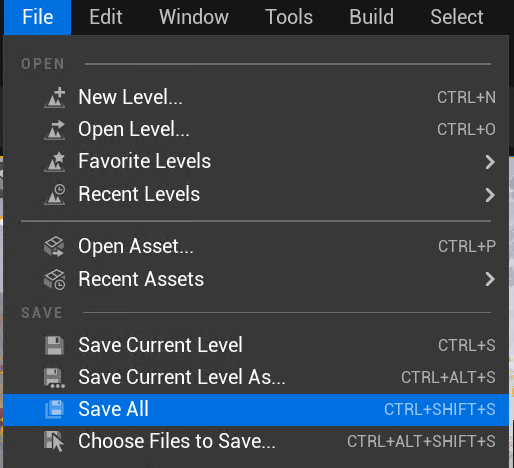Viewport: 514px width, 468px height.
Task: Click the Save Current Level floppy icon
Action: (54, 345)
